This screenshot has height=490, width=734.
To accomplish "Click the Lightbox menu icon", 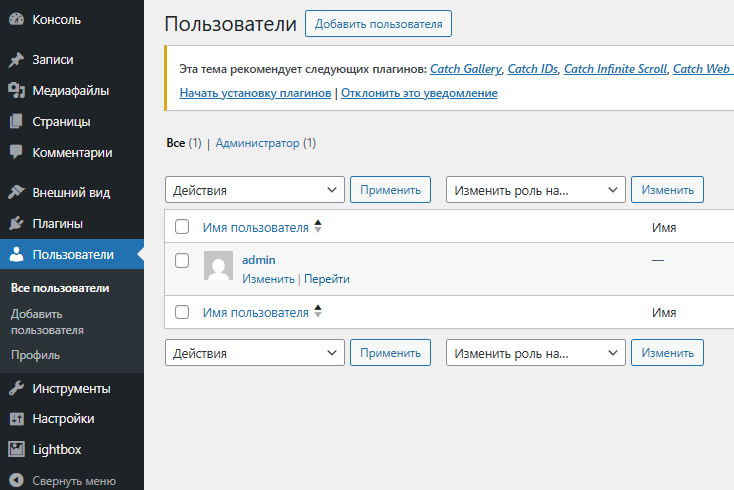I will (16, 450).
